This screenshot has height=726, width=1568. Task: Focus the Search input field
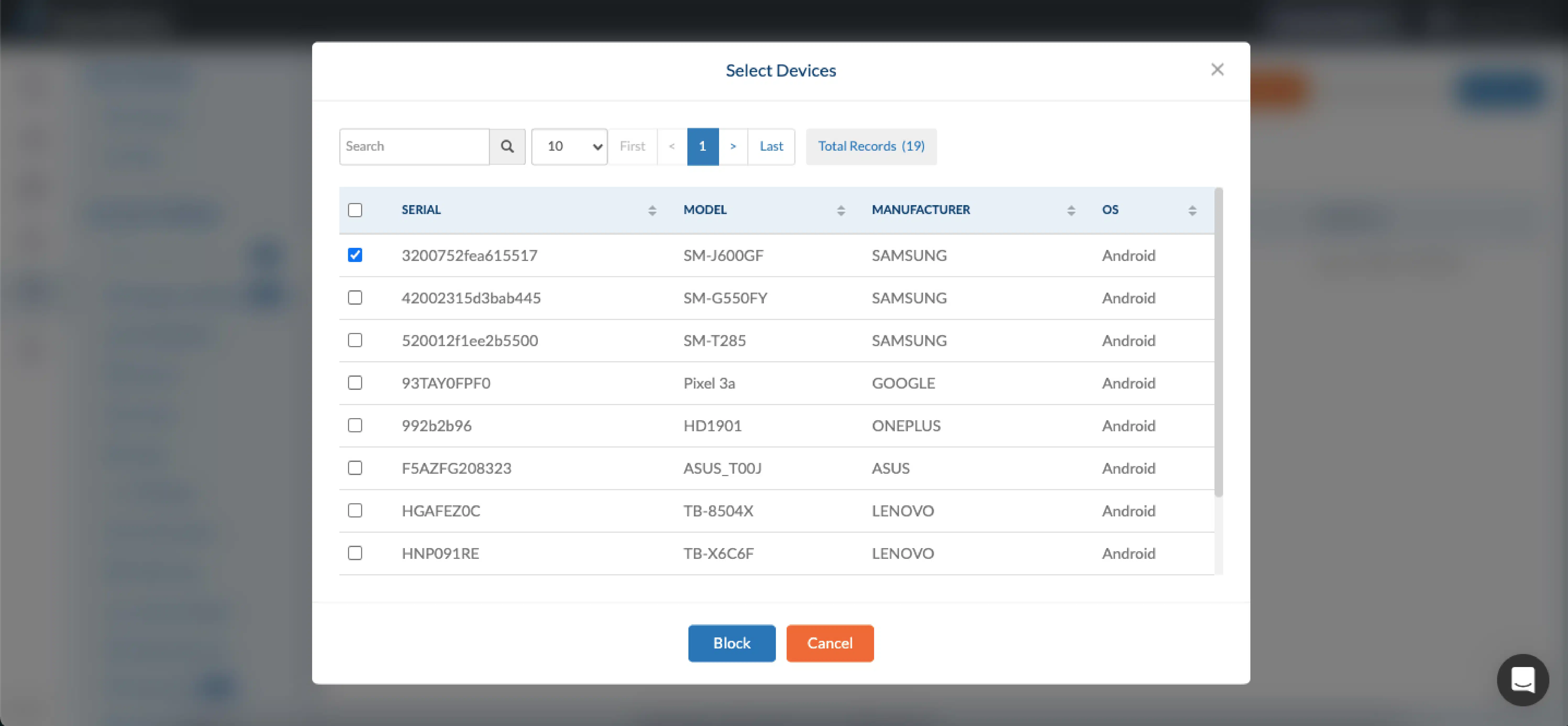[415, 146]
